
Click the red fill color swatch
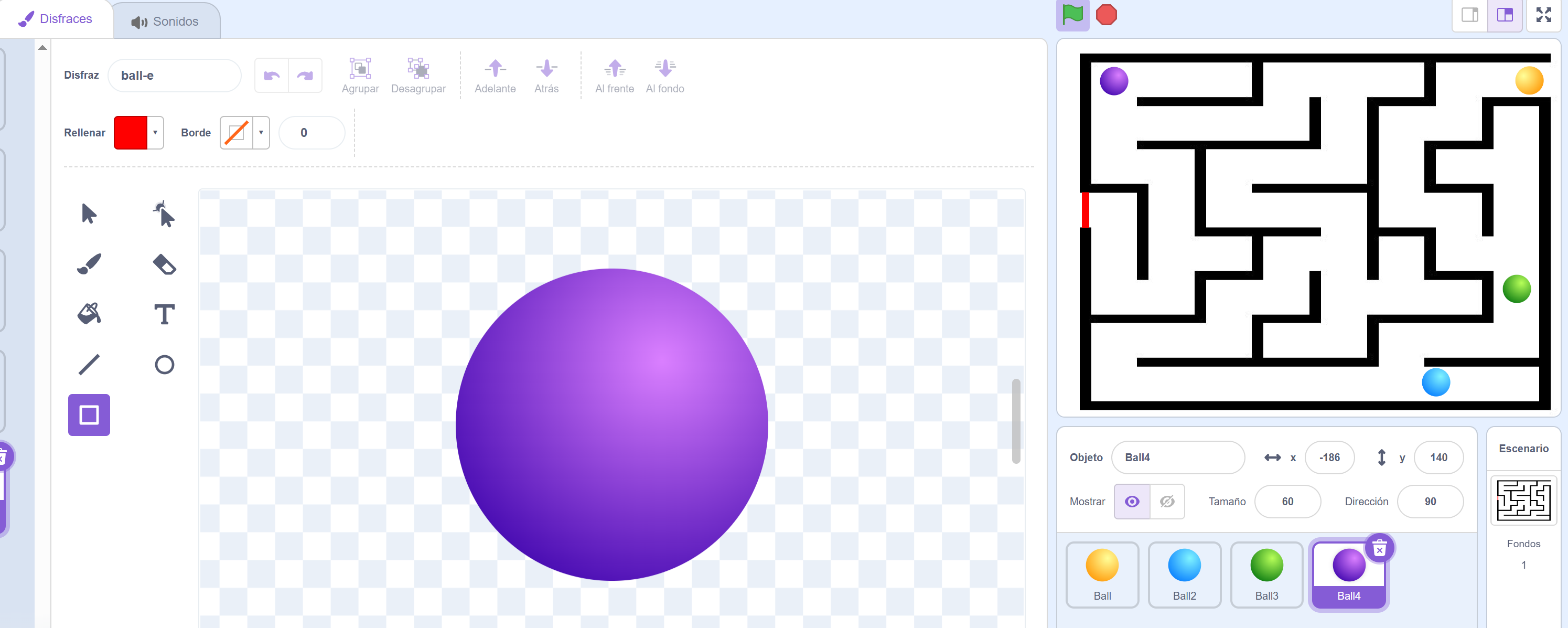click(131, 133)
